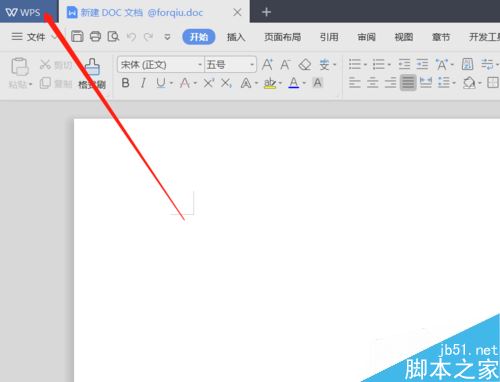Click the paragraph shading paint bucket
The image size is (500, 382).
click(x=469, y=83)
